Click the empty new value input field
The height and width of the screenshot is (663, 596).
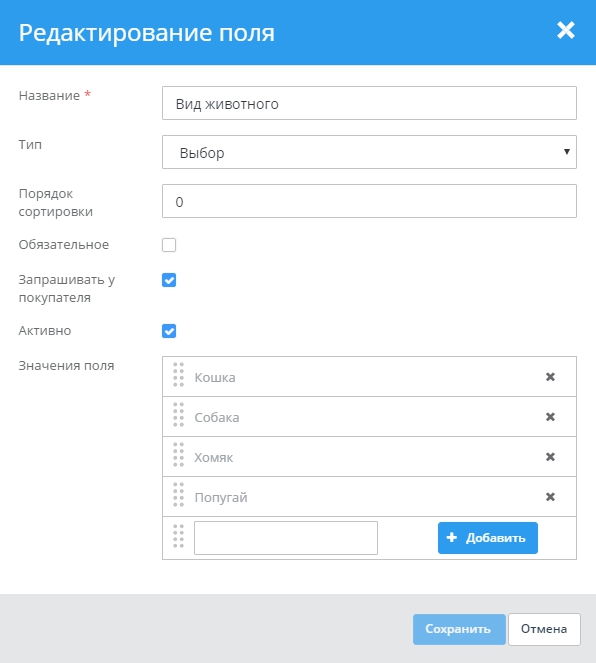(286, 538)
